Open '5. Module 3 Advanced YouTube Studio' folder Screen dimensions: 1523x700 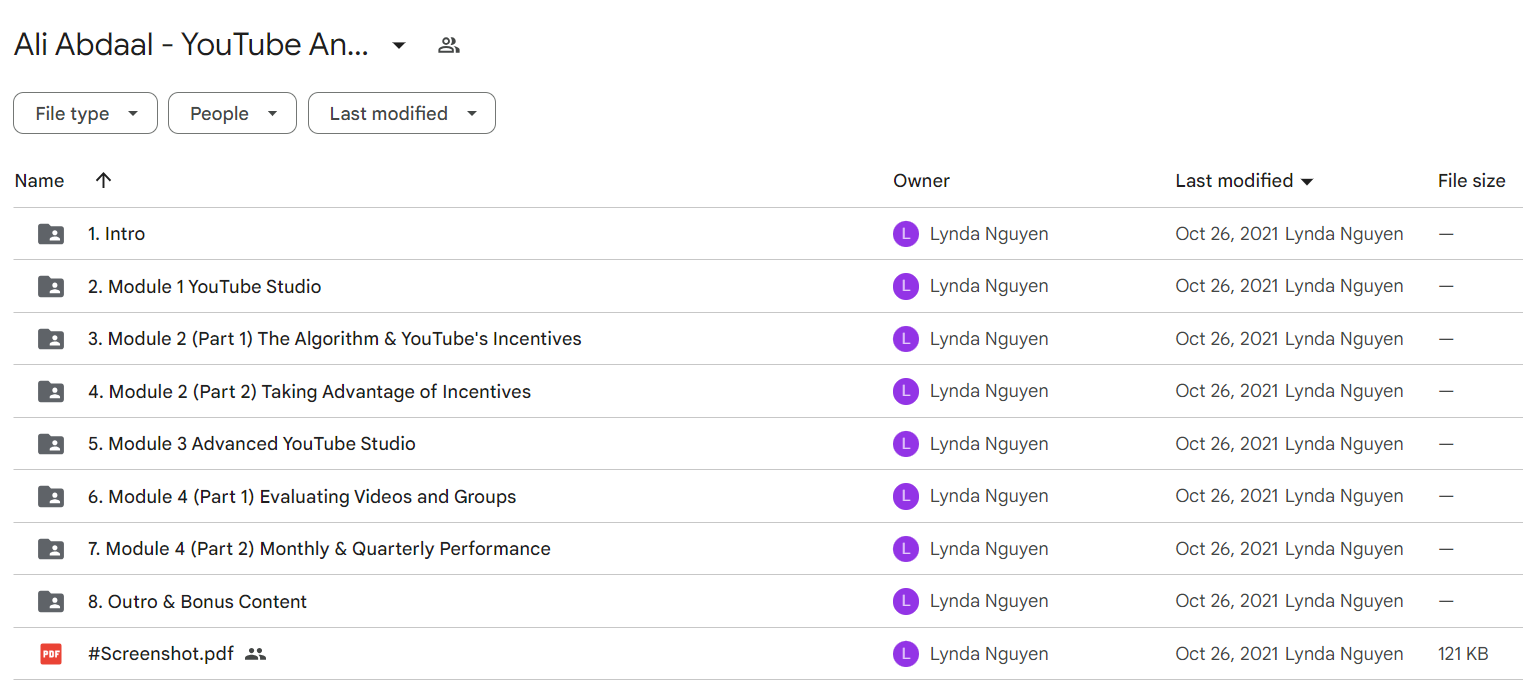(x=252, y=444)
